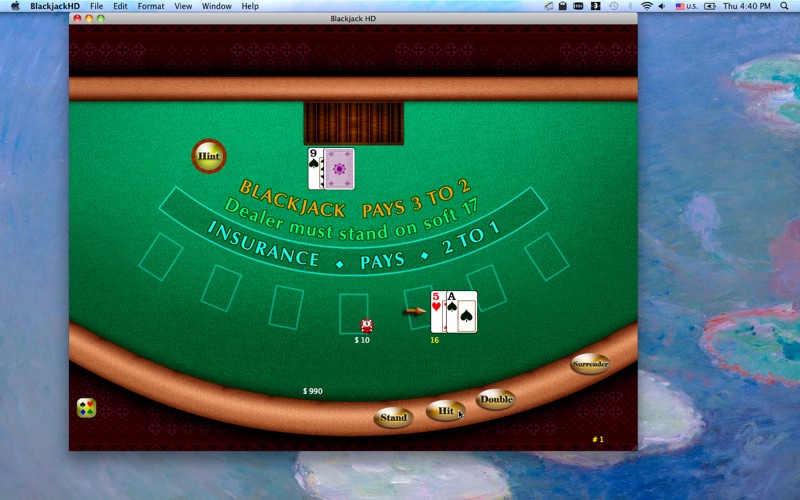Click the dealer's face-down card

click(x=339, y=169)
